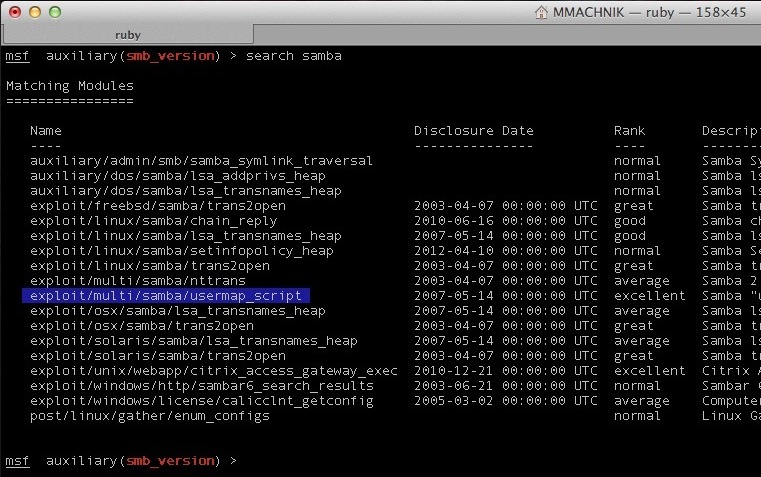Select exploit/osx/samba/lsa_transnames_heap module

(178, 311)
